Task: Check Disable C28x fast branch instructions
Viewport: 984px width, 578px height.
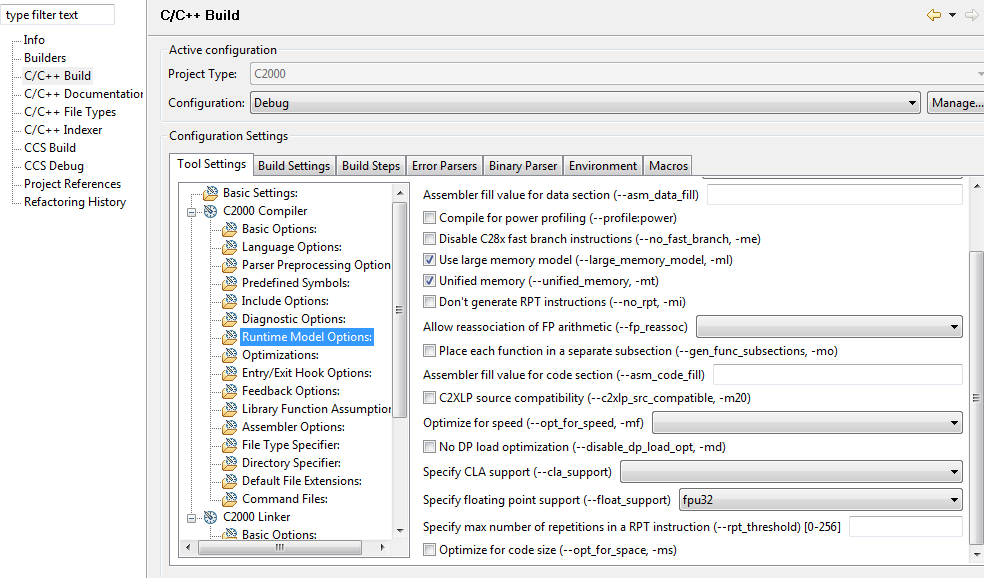Action: point(429,238)
